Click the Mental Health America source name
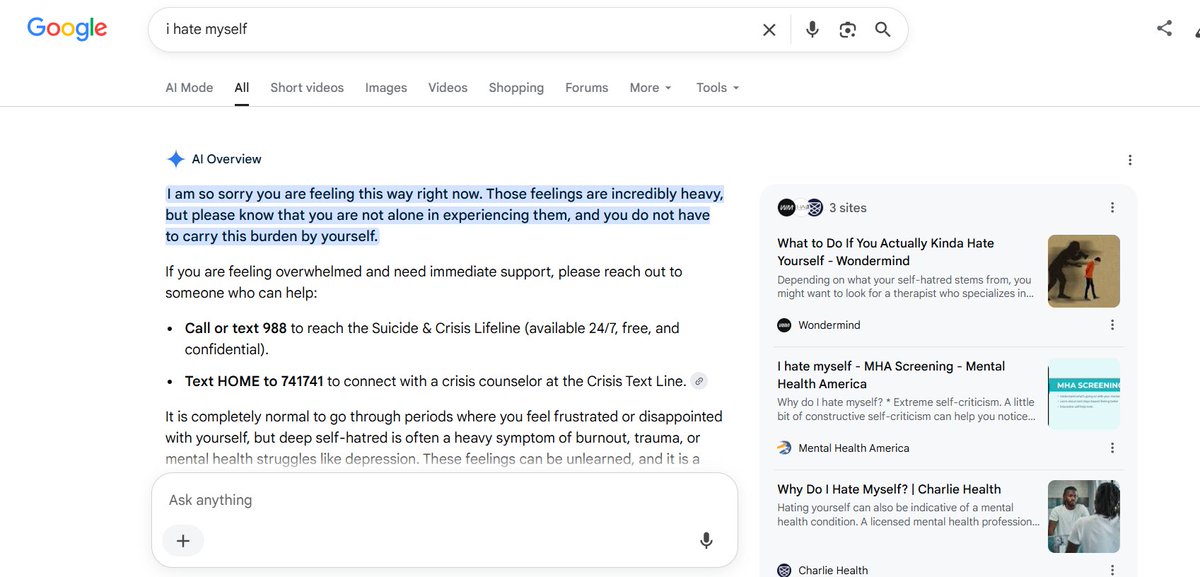1200x577 pixels. (x=854, y=448)
